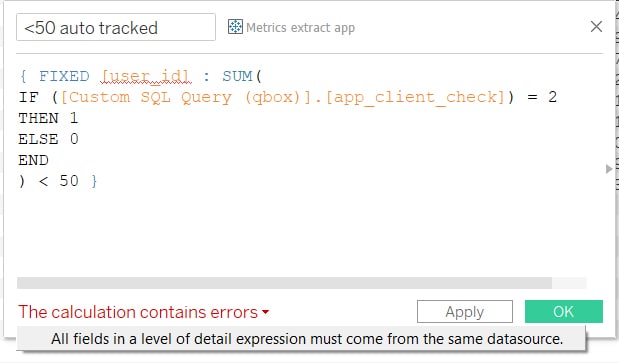Place cursor on the FIXED keyword
The width and height of the screenshot is (619, 363).
pos(64,76)
